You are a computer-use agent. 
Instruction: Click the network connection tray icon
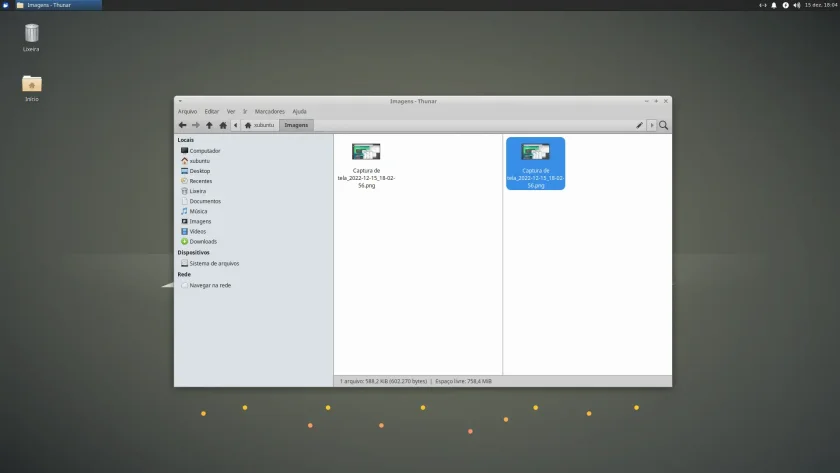pos(763,5)
